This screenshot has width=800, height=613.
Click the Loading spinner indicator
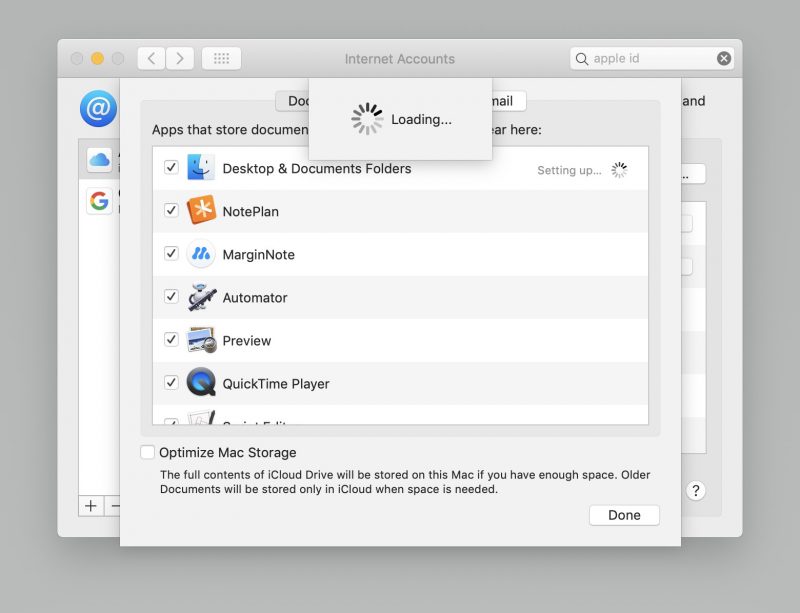[367, 119]
